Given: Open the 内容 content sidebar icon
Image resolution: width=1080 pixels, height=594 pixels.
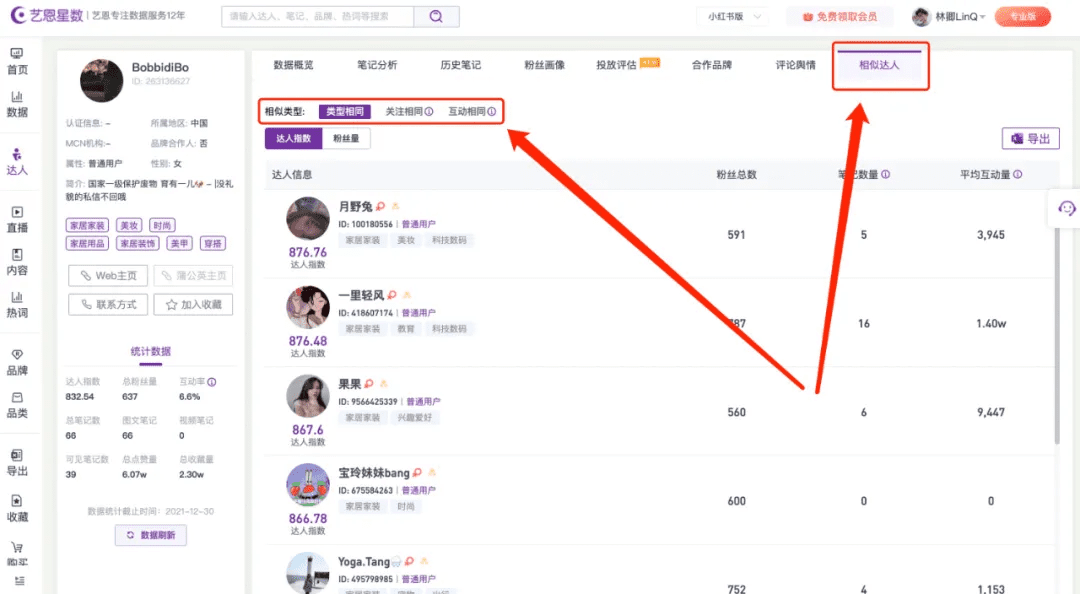Looking at the screenshot, I should [x=17, y=263].
